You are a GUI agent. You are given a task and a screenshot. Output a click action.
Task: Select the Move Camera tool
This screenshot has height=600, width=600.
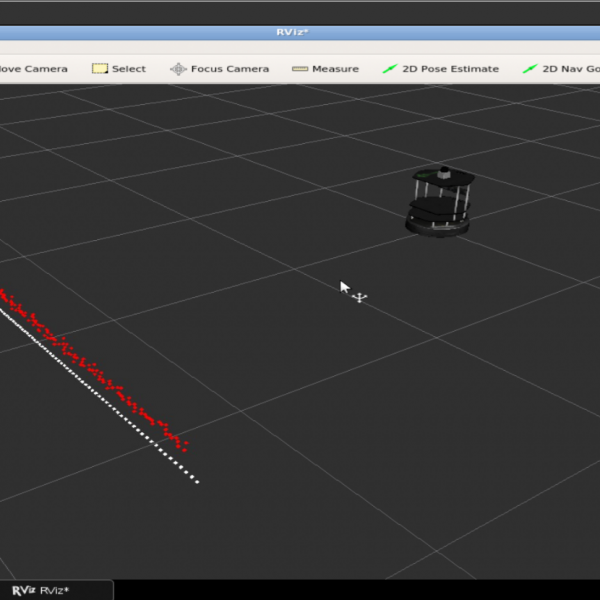tap(34, 69)
